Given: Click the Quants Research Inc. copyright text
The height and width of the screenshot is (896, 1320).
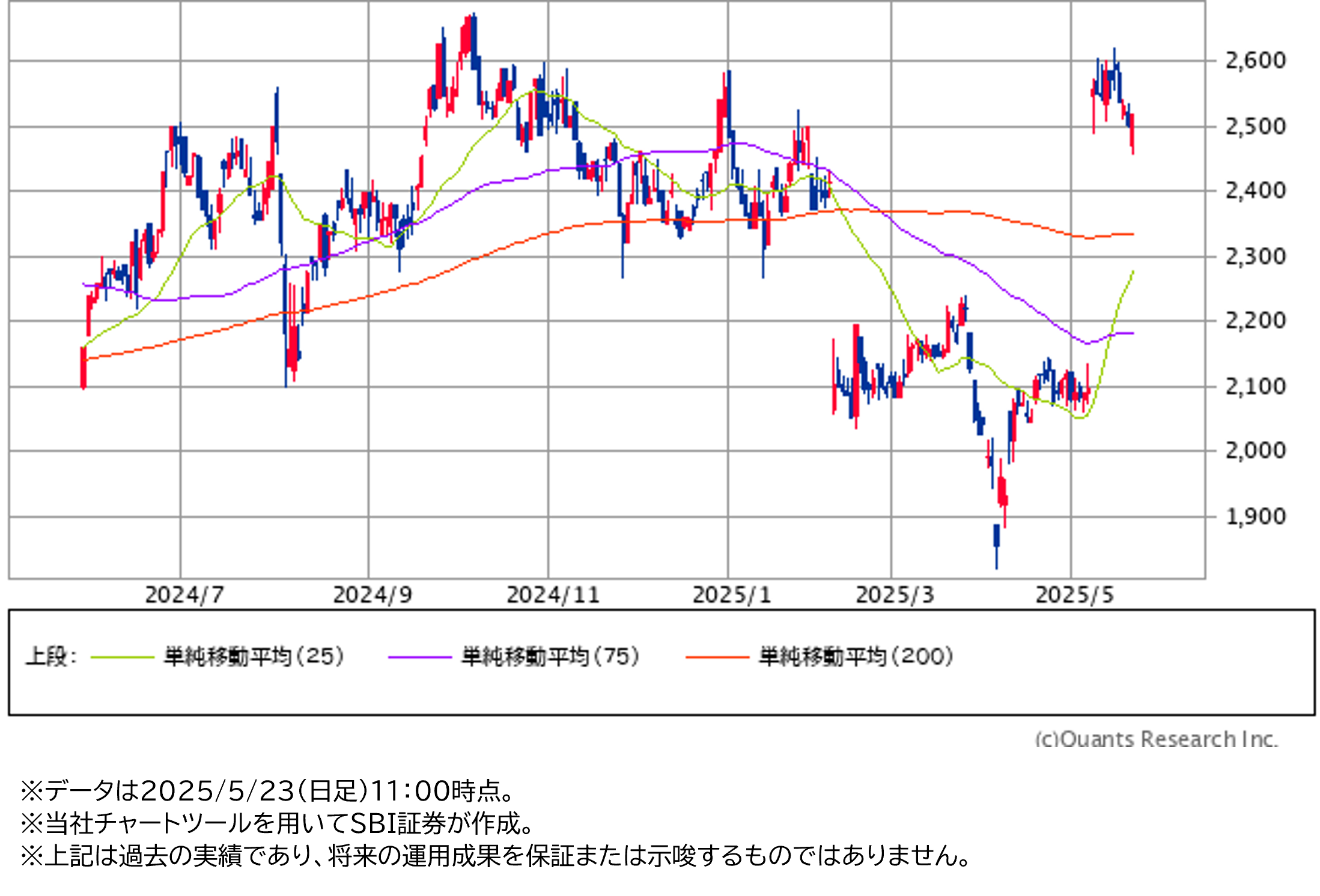Looking at the screenshot, I should tap(1155, 739).
